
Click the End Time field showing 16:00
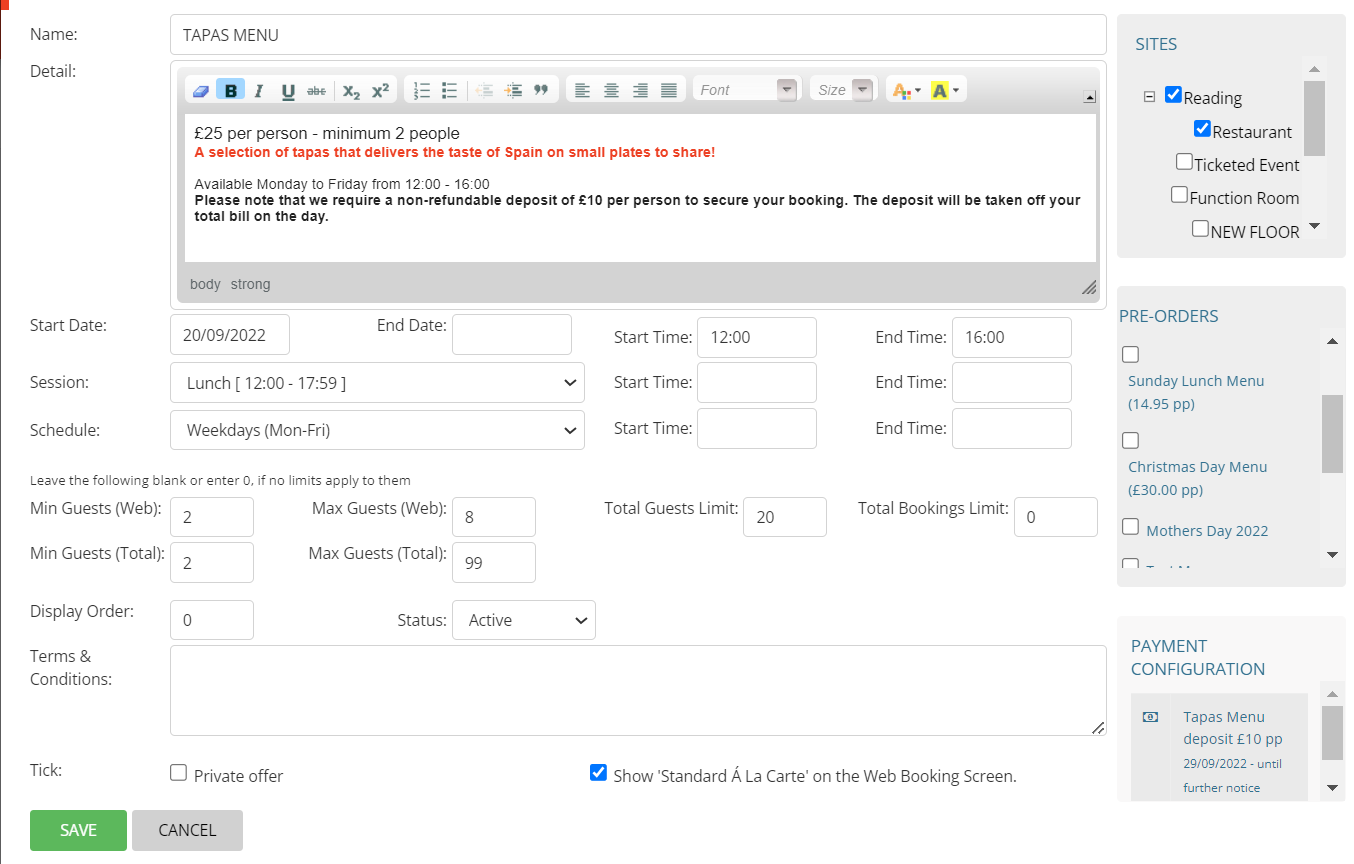[1012, 337]
